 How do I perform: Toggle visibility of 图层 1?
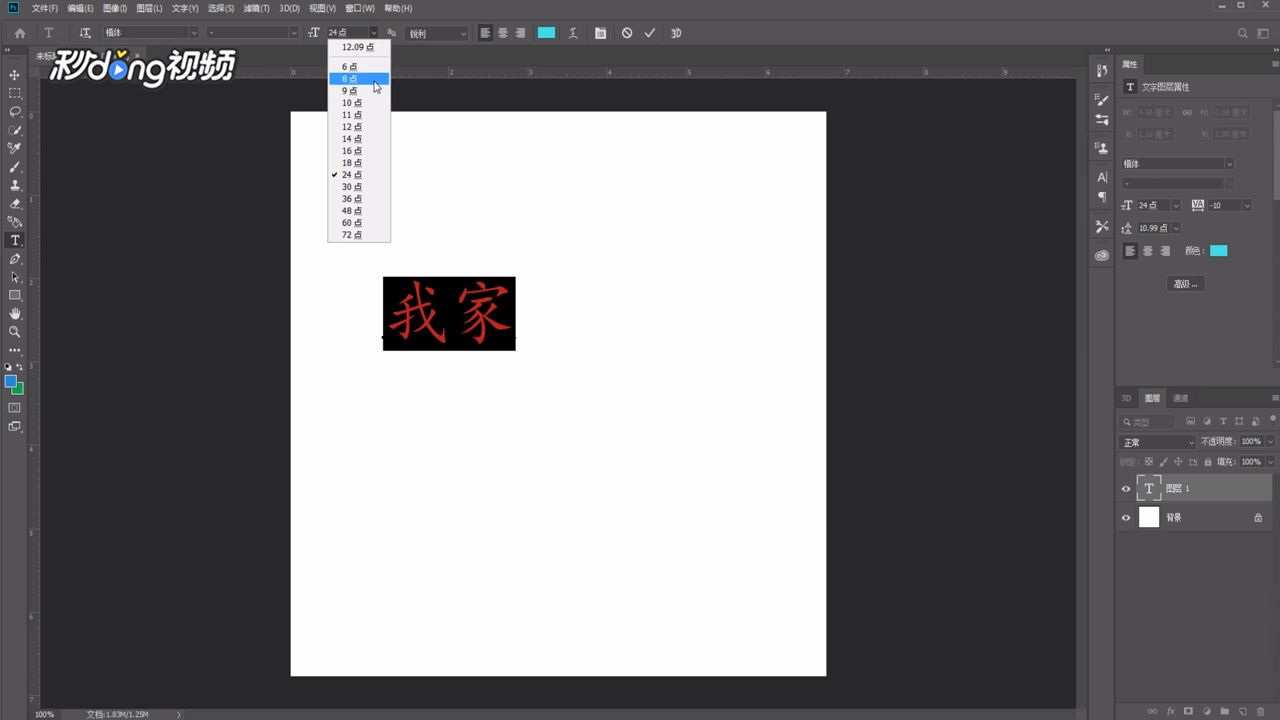[x=1125, y=488]
